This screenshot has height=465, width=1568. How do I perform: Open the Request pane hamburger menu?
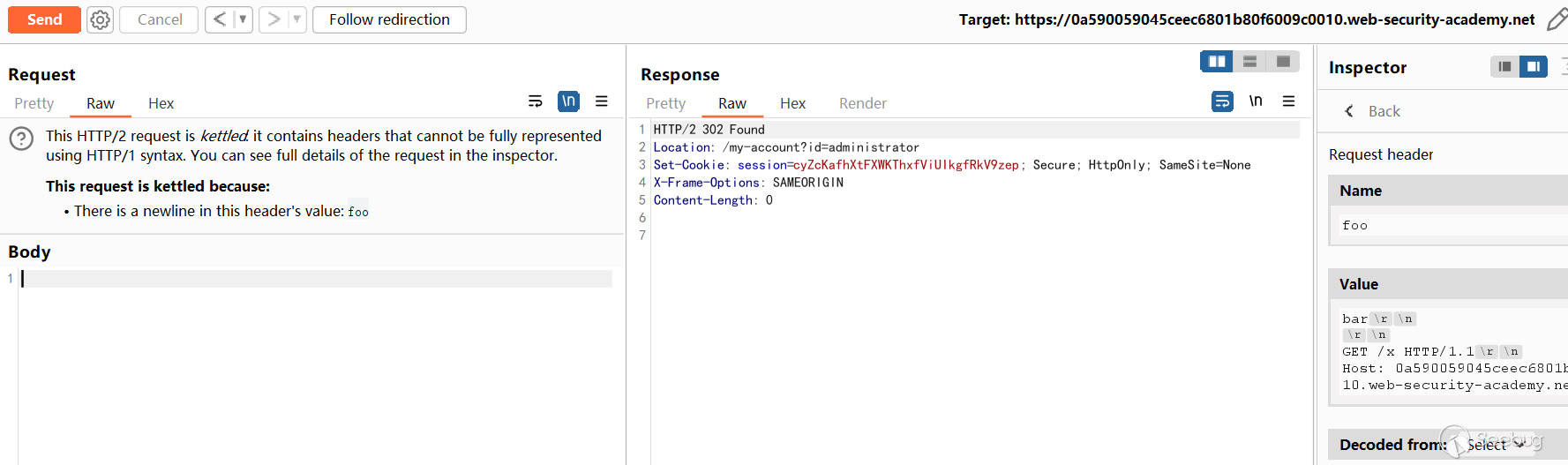(x=602, y=101)
